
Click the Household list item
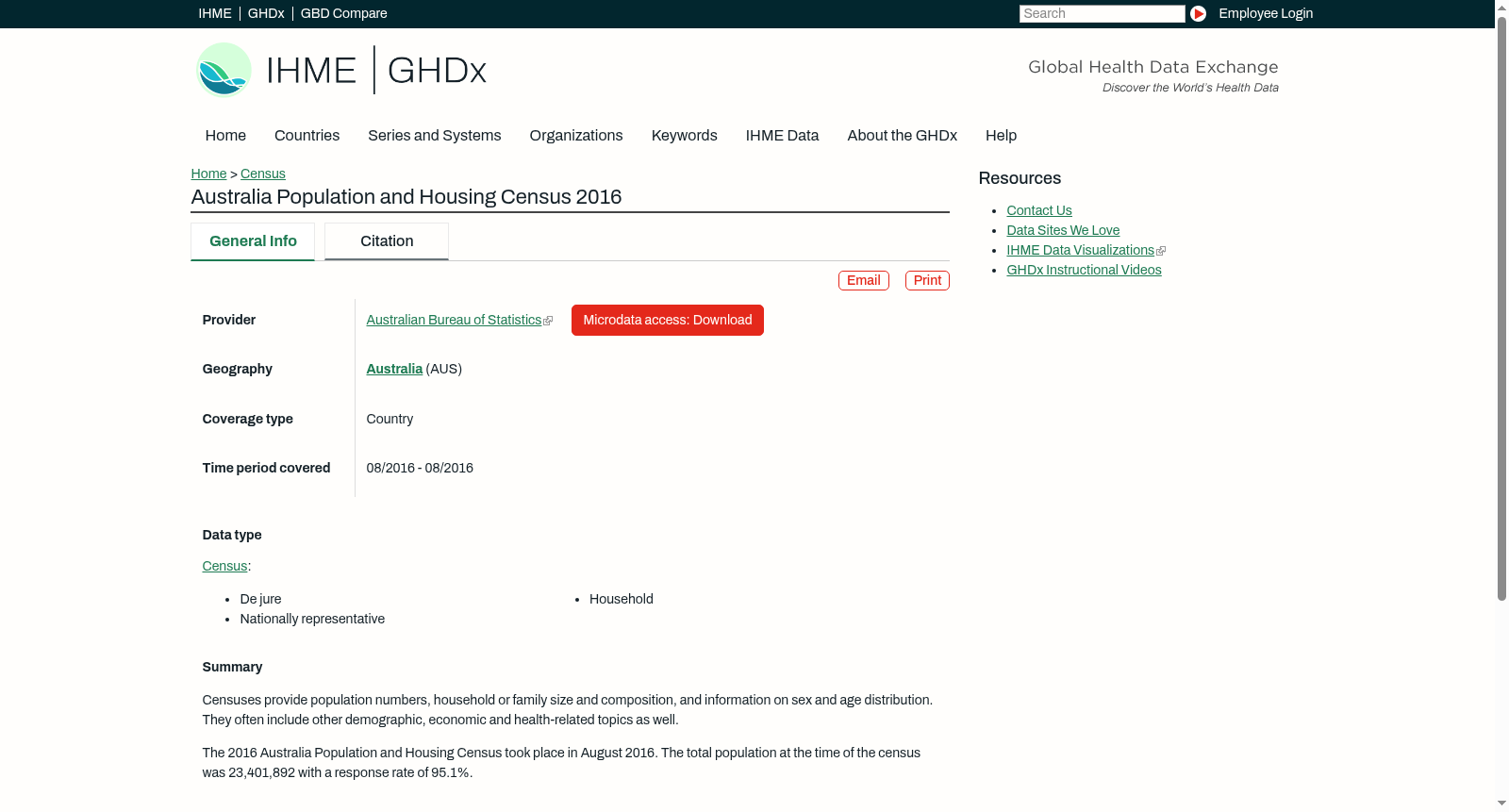(622, 599)
